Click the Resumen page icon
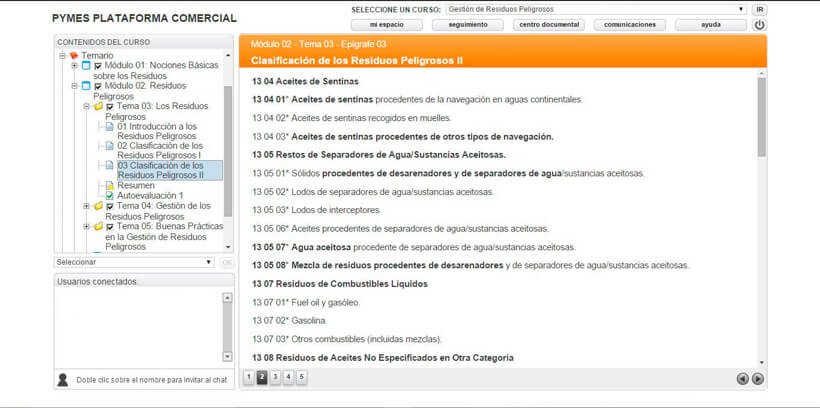This screenshot has width=820, height=408. (x=109, y=186)
